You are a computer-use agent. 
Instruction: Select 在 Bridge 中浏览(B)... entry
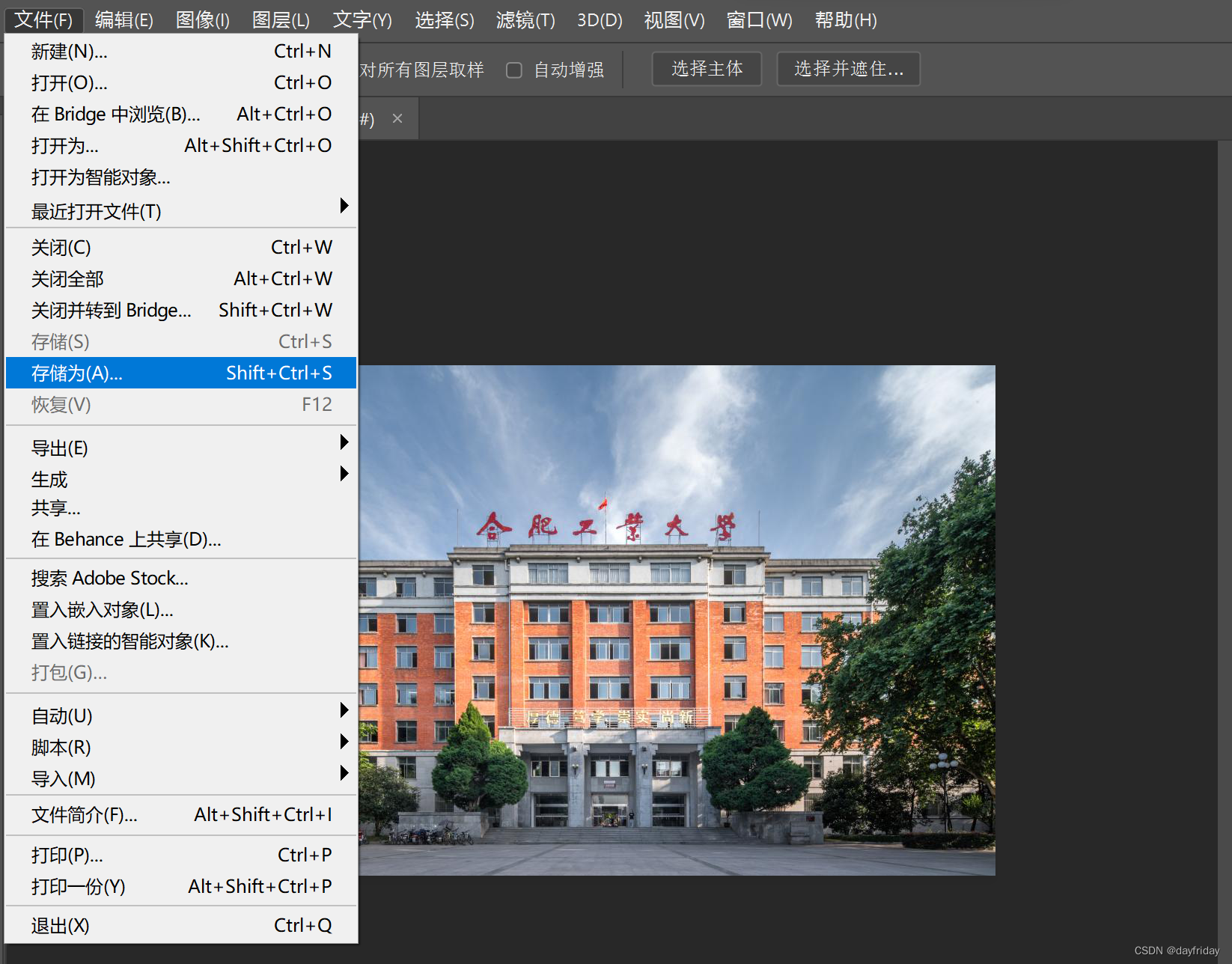181,114
